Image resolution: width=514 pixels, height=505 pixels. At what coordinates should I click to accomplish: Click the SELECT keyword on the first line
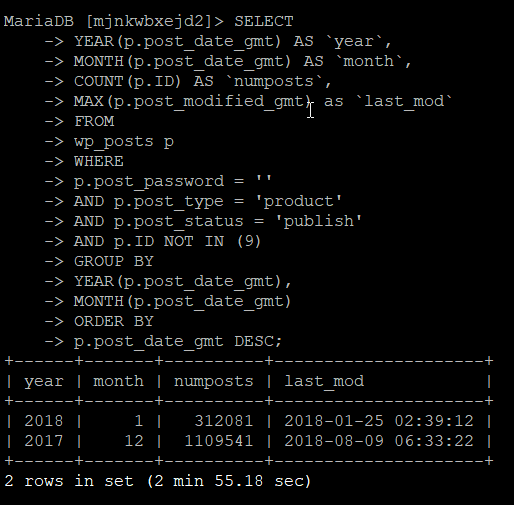[x=264, y=22]
